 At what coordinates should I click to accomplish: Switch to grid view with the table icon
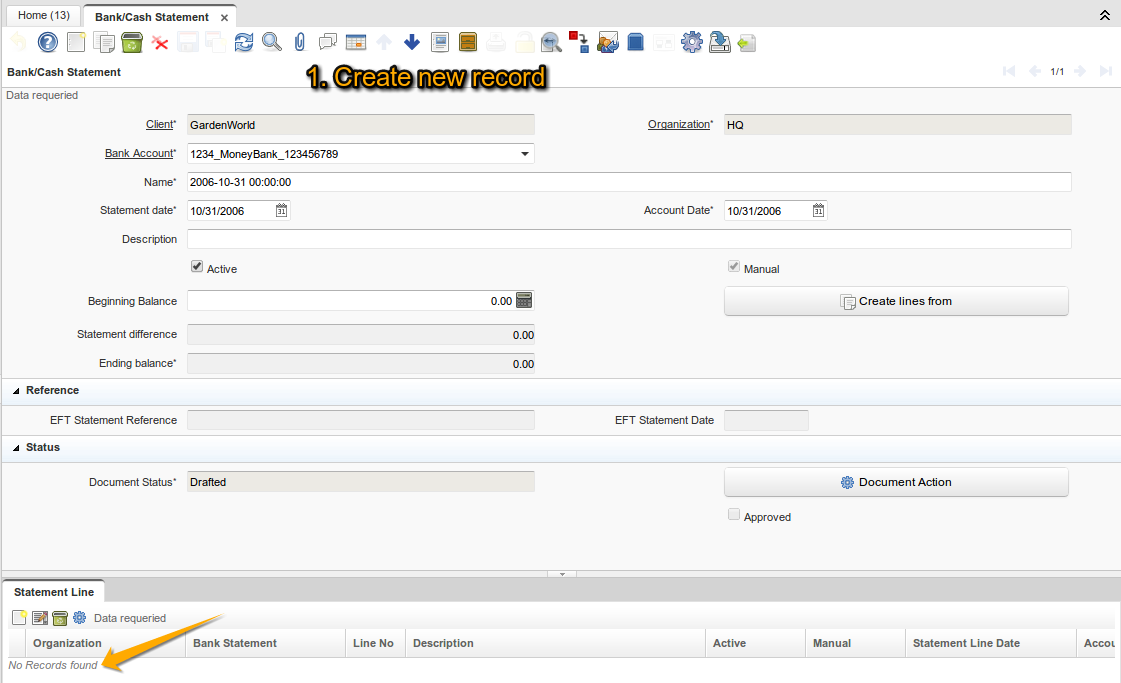[x=355, y=42]
